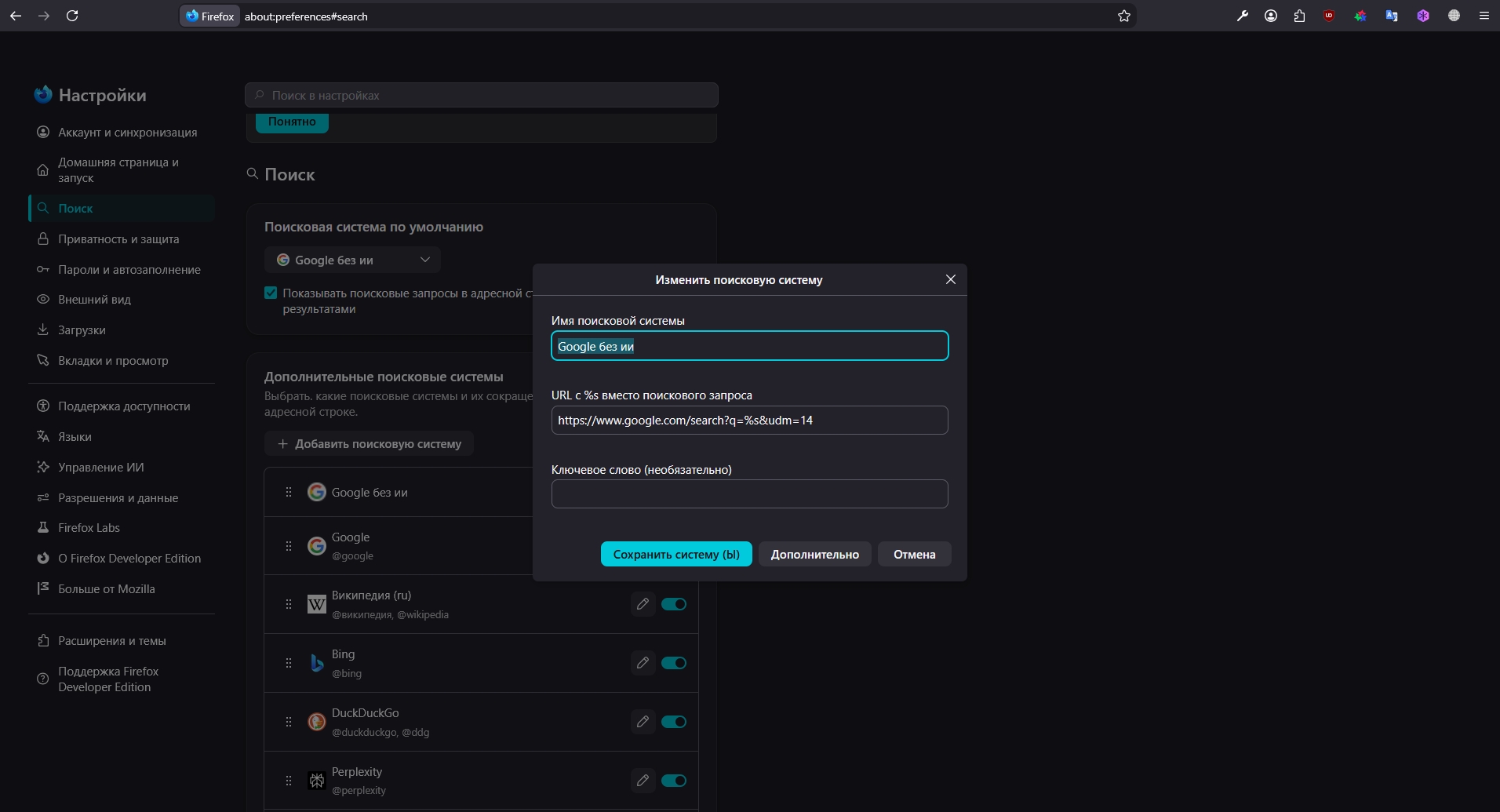Click the URL field with google.com/search address

(750, 420)
